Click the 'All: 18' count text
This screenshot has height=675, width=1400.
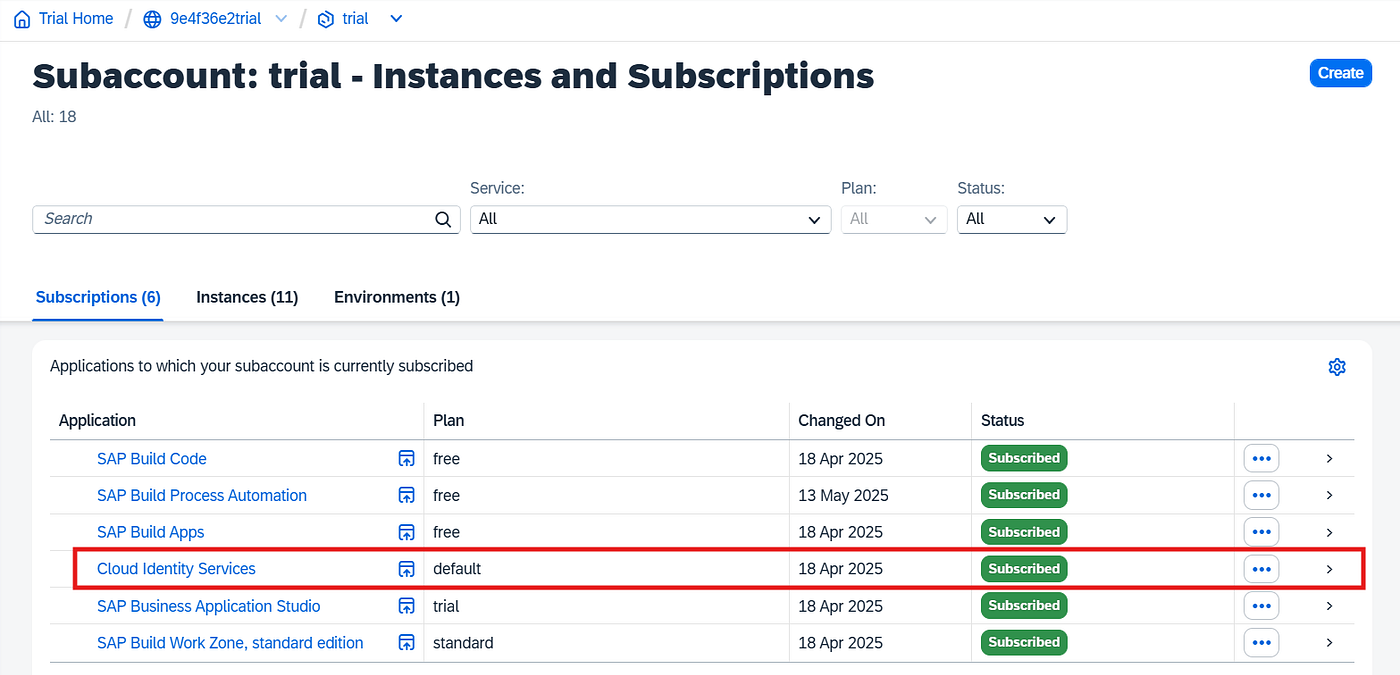(54, 117)
